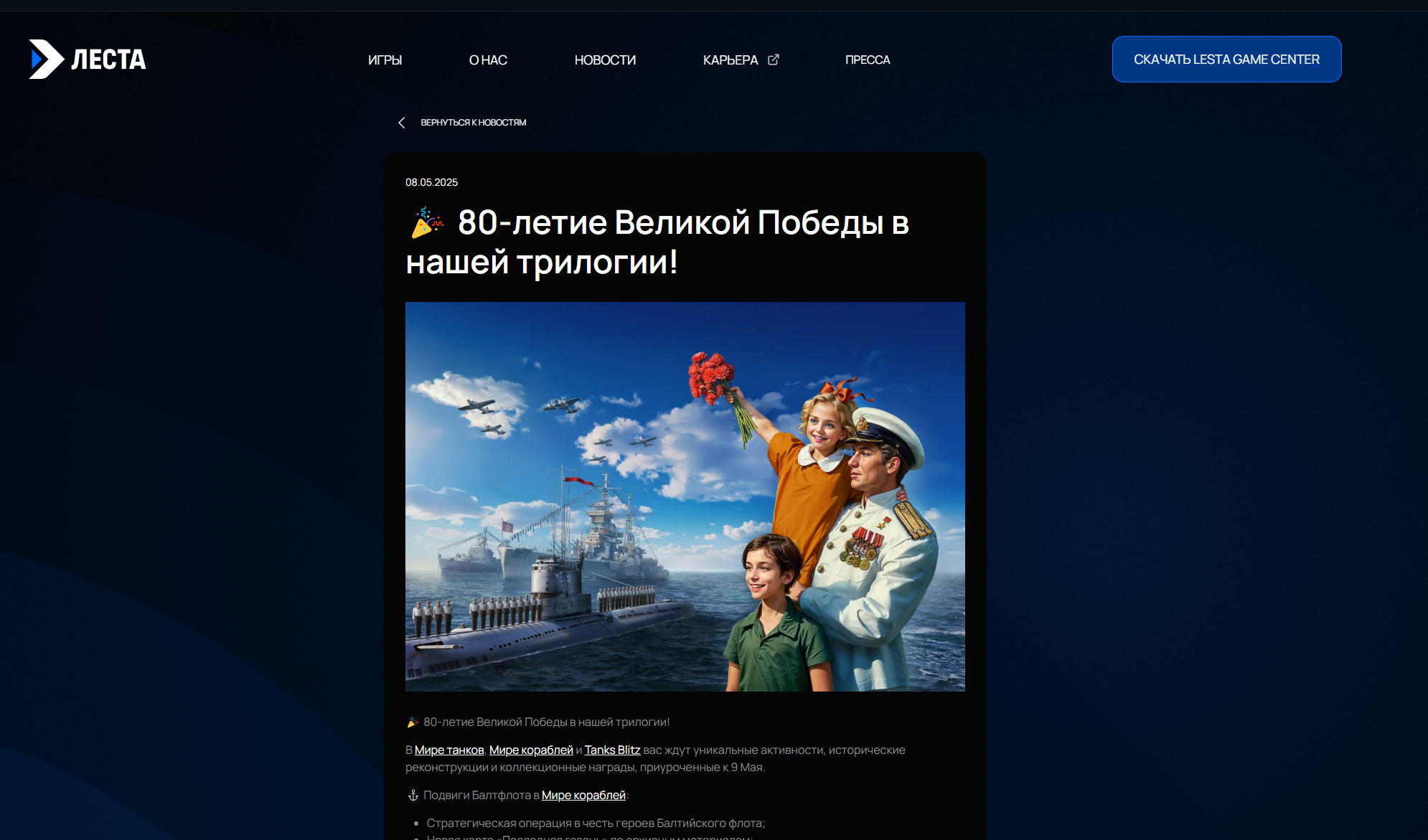Screen dimensions: 1428x840
Task: Click the first Мире кораблей hyperlink
Action: coord(529,749)
